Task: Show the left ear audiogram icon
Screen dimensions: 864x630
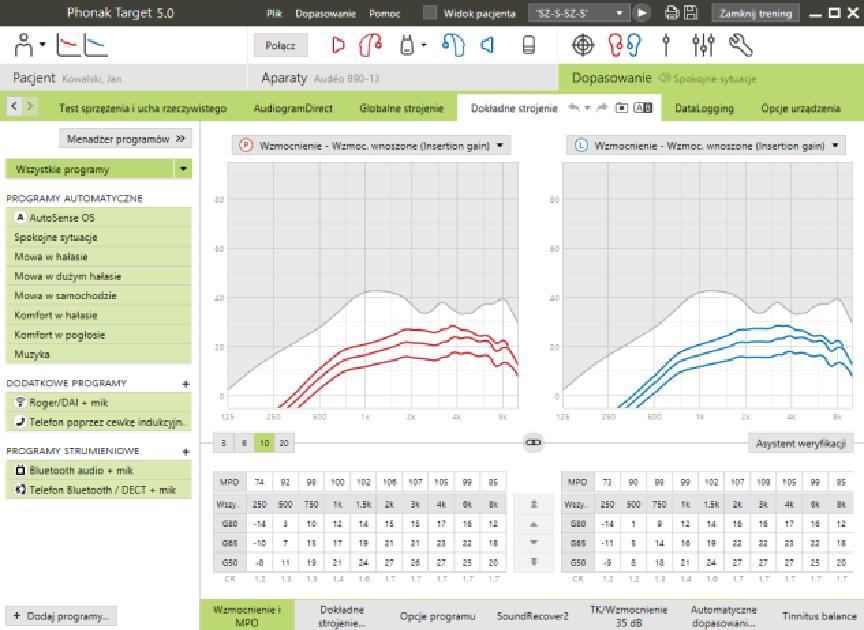Action: (x=96, y=45)
